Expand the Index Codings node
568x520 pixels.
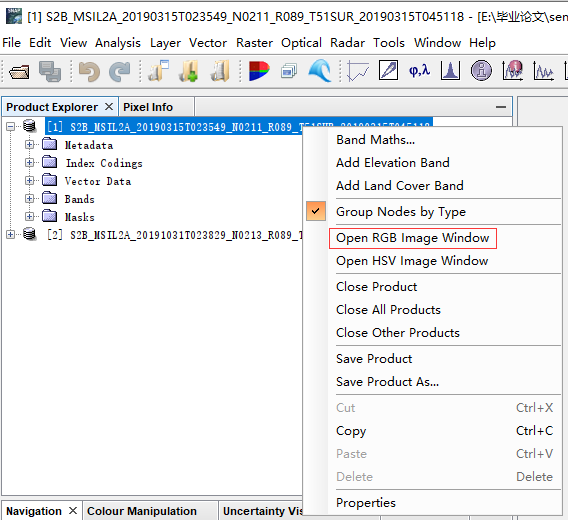click(x=30, y=162)
